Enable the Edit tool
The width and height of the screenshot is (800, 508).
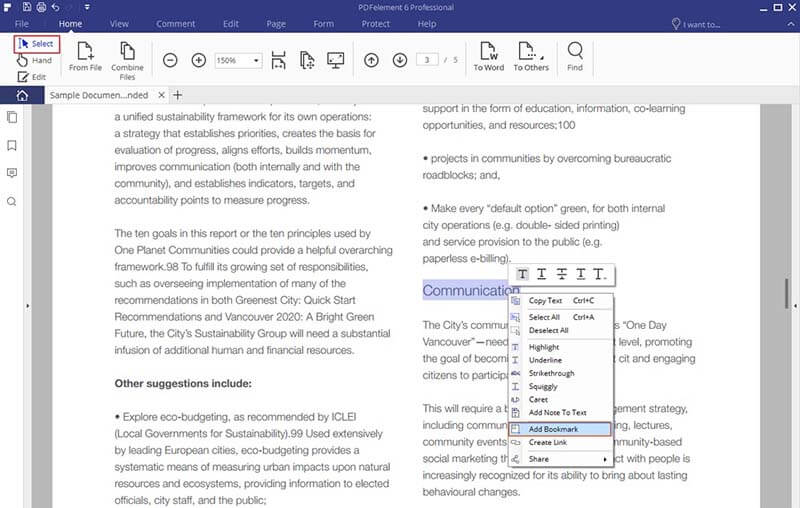point(32,77)
